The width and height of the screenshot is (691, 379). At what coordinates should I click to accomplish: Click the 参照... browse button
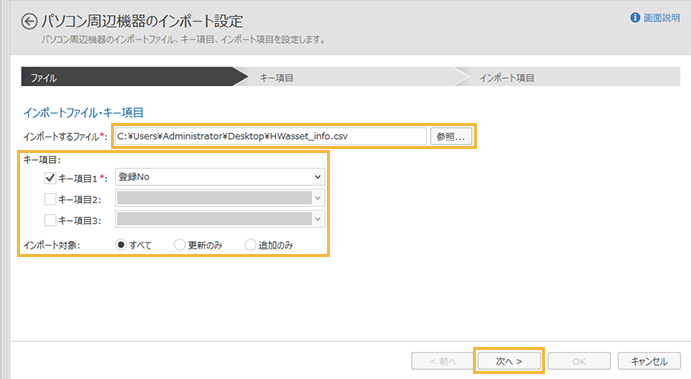click(451, 137)
